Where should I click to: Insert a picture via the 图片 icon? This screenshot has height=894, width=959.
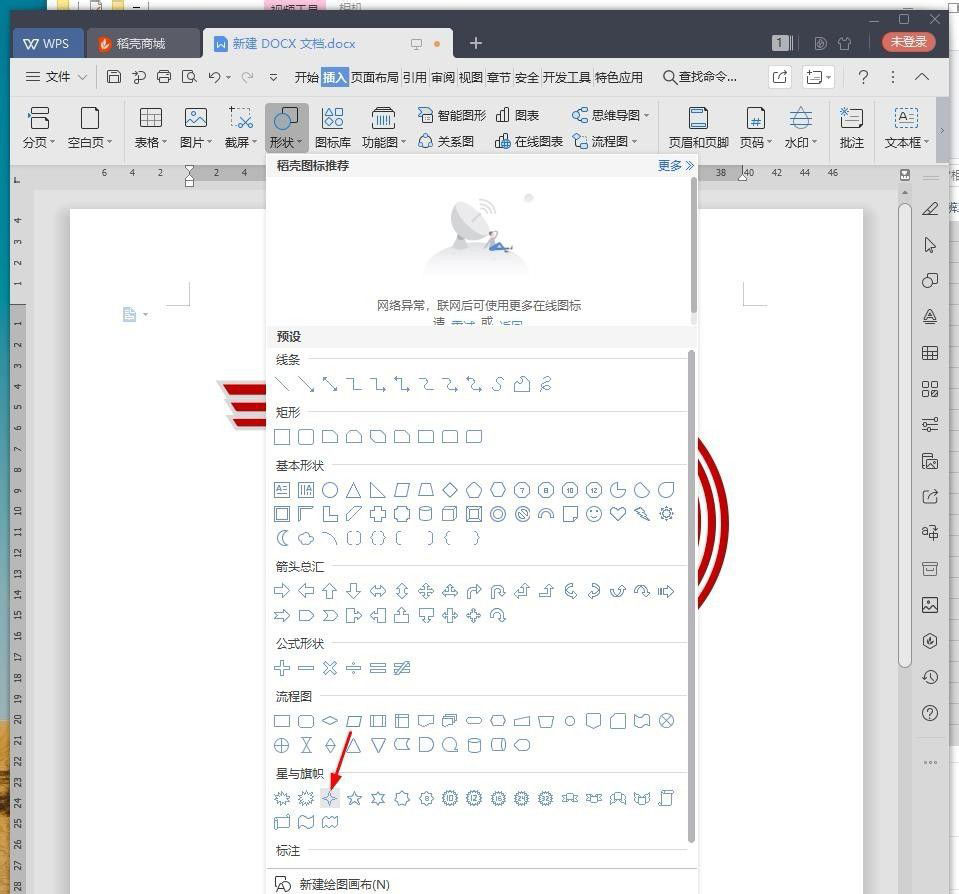(194, 126)
